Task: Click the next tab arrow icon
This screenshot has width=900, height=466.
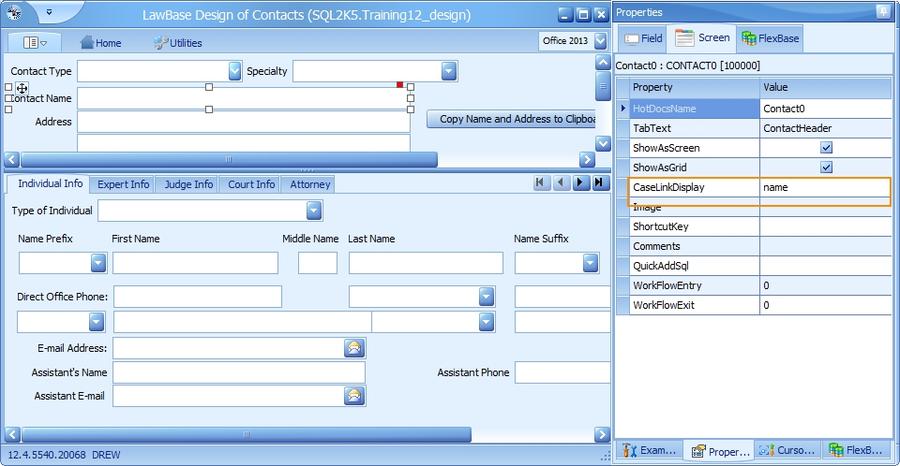Action: (580, 182)
